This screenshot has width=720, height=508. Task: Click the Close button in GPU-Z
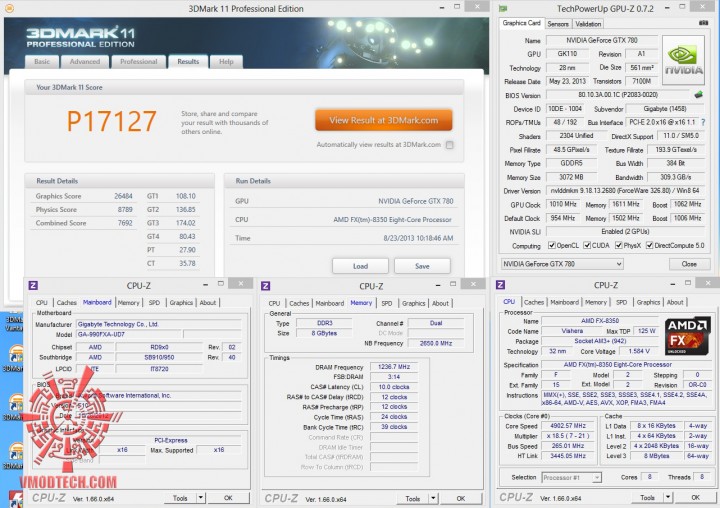tap(689, 264)
